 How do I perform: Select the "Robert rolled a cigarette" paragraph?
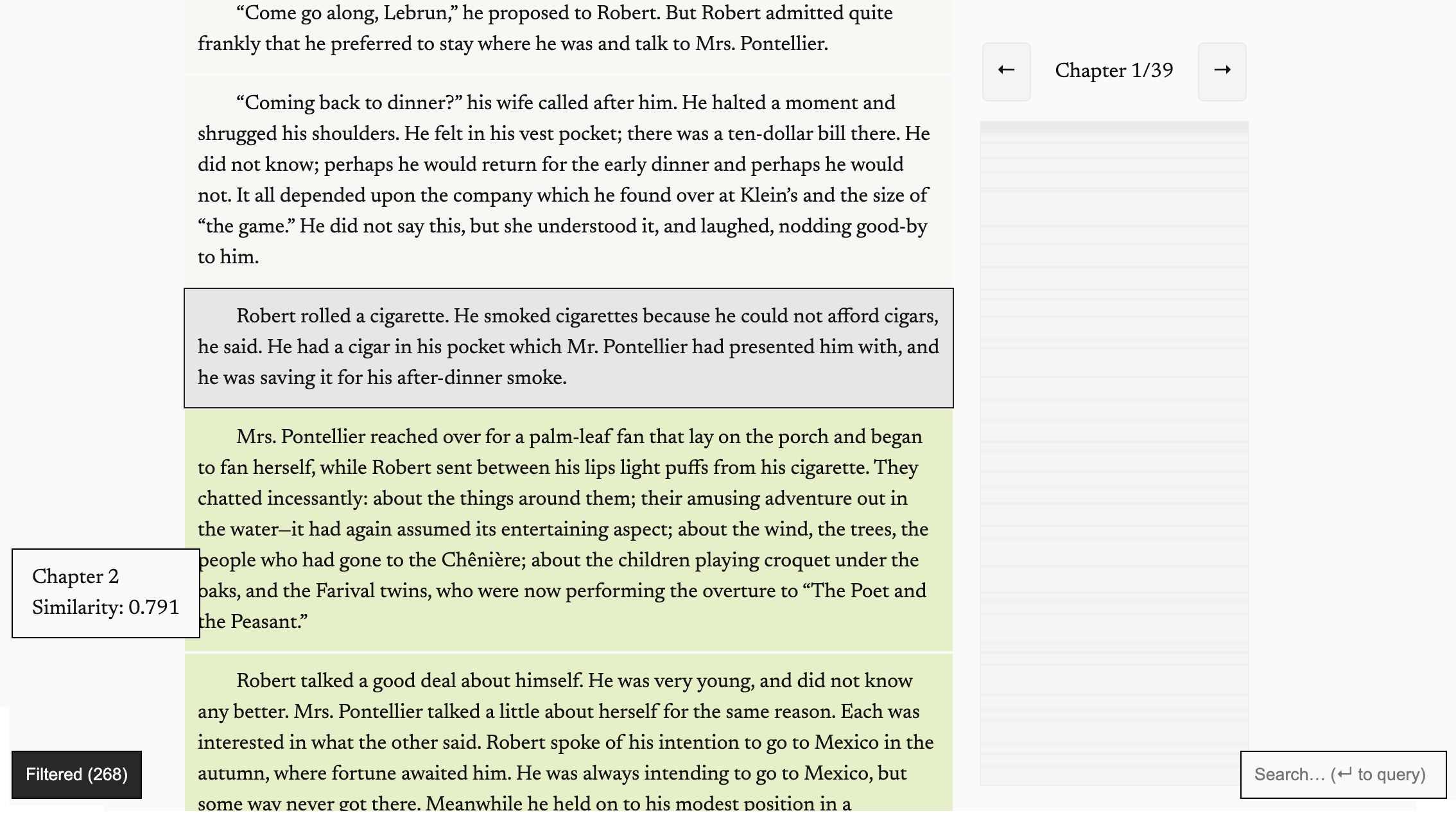569,347
